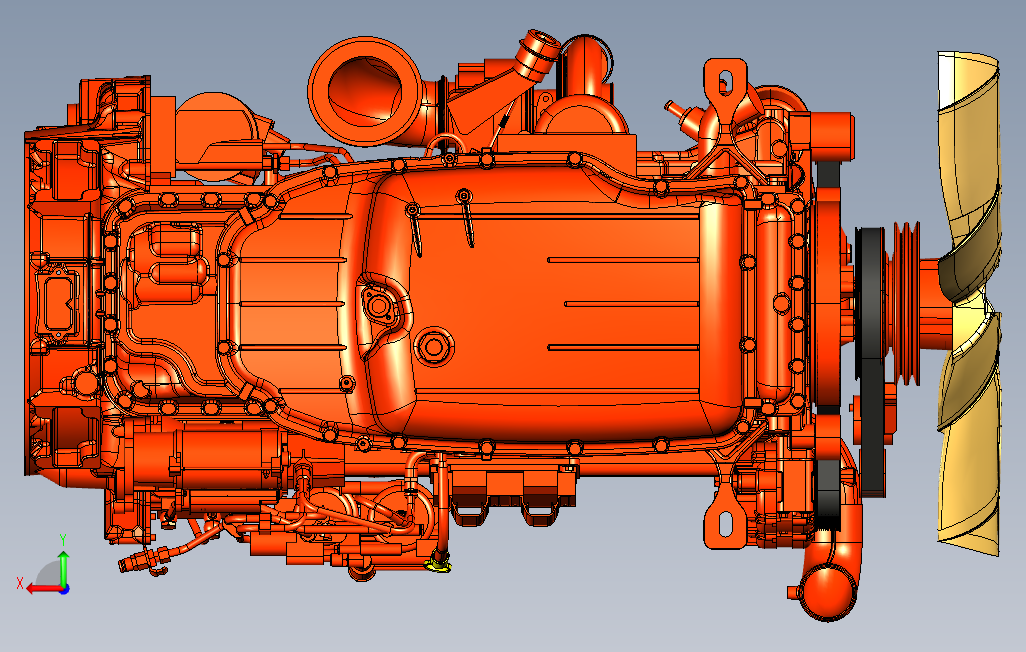Select the large round air intake opening

coord(365,90)
